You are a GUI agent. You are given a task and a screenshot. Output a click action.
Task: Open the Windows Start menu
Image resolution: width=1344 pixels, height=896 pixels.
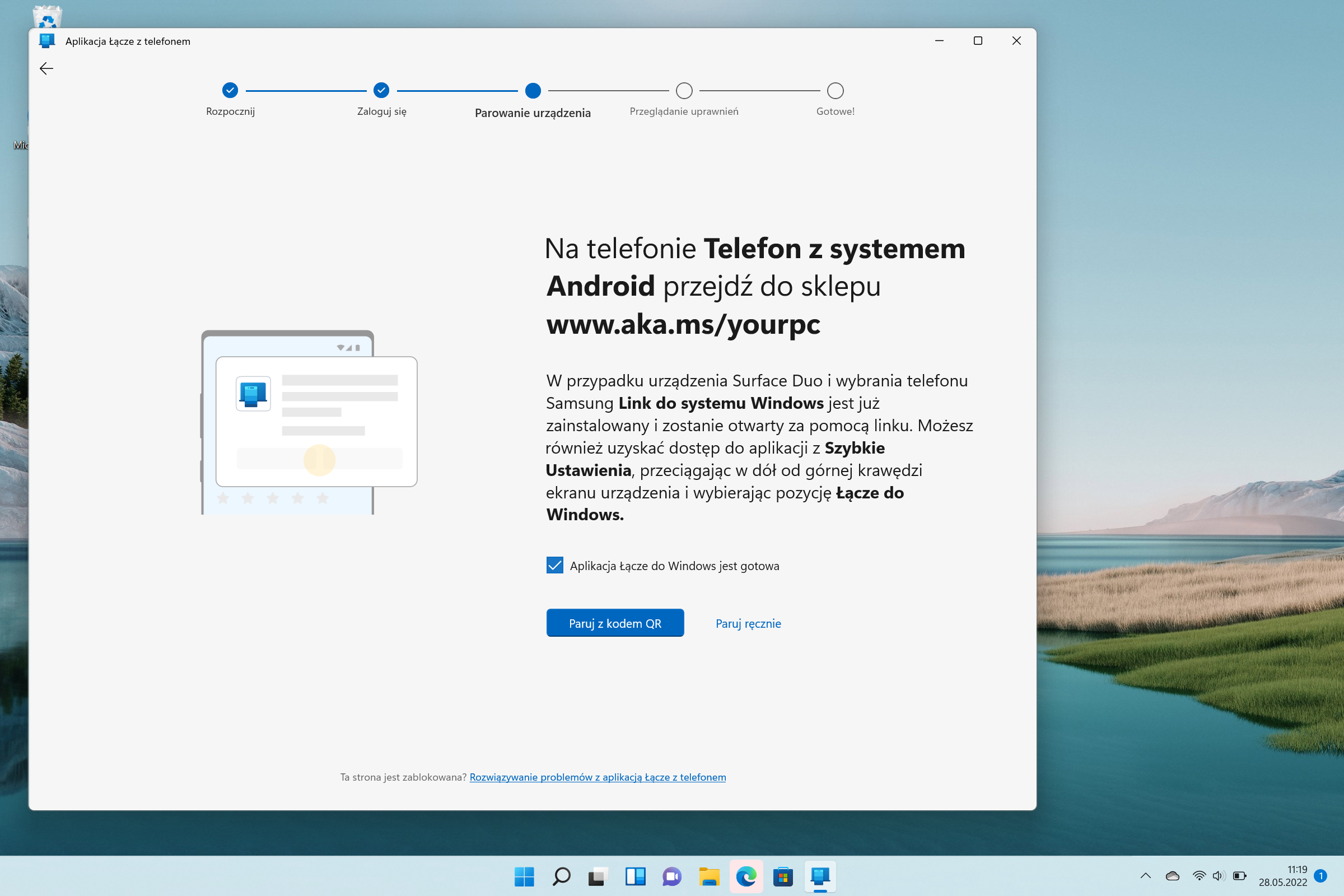pos(524,876)
